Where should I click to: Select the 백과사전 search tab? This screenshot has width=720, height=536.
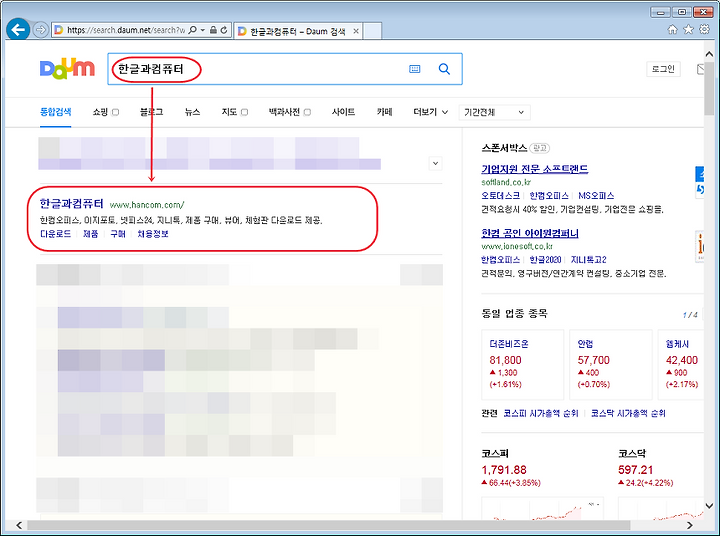284,112
